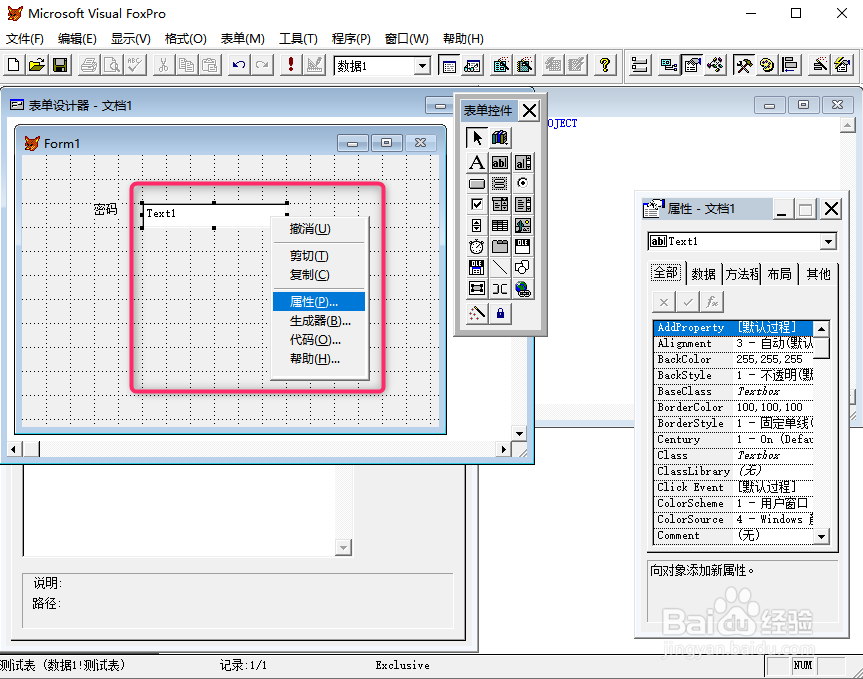Choose 代码(O)... from the context menu

319,340
